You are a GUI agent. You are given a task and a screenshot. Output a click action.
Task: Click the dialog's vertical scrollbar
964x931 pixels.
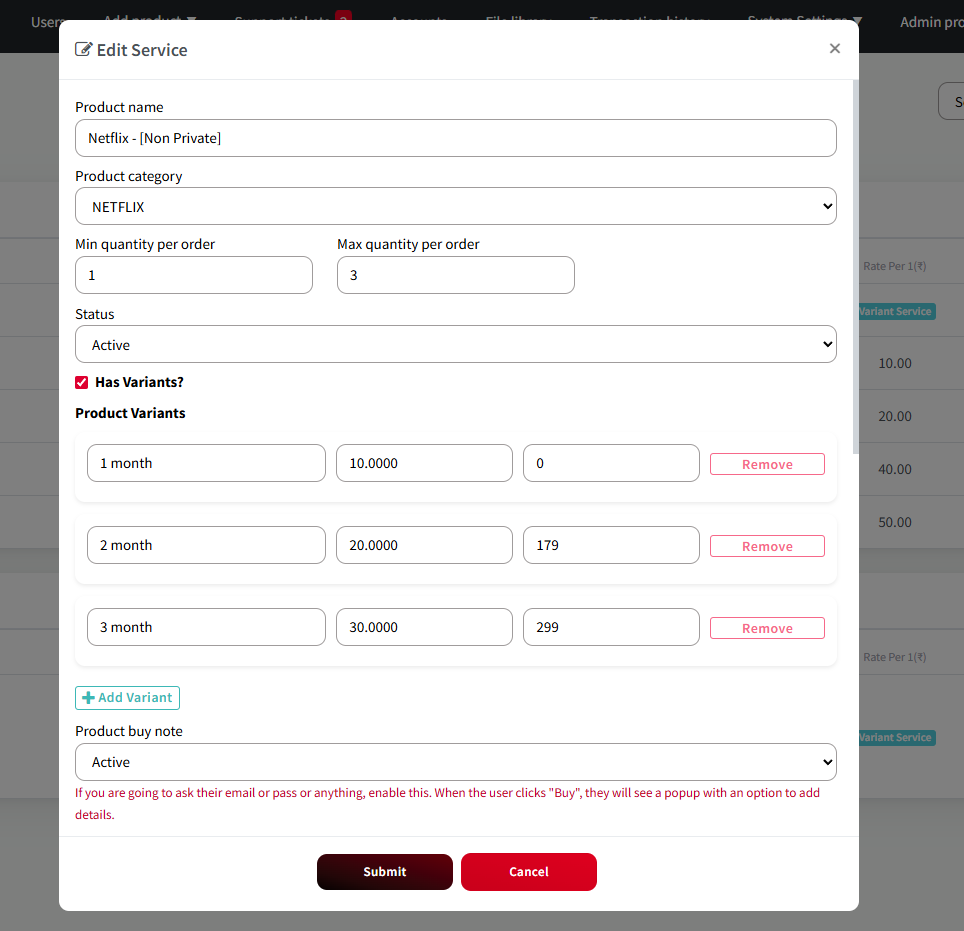click(x=855, y=267)
